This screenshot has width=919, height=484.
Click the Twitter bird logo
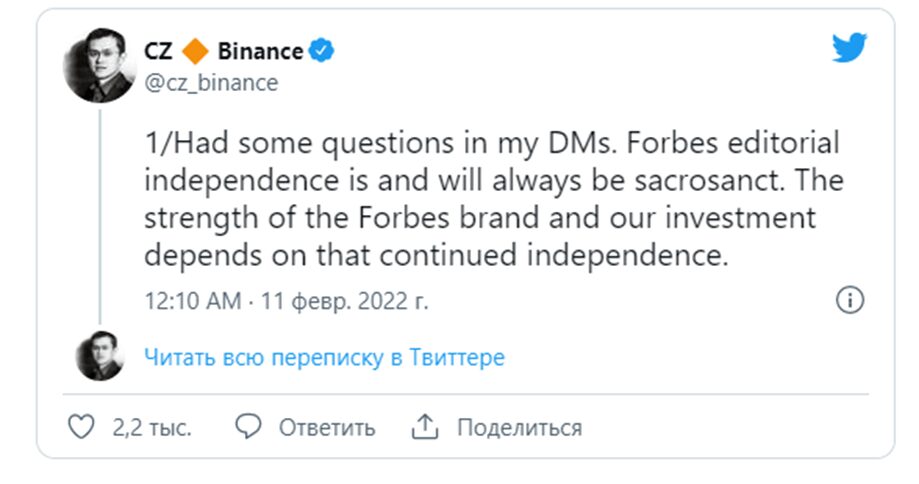point(848,47)
